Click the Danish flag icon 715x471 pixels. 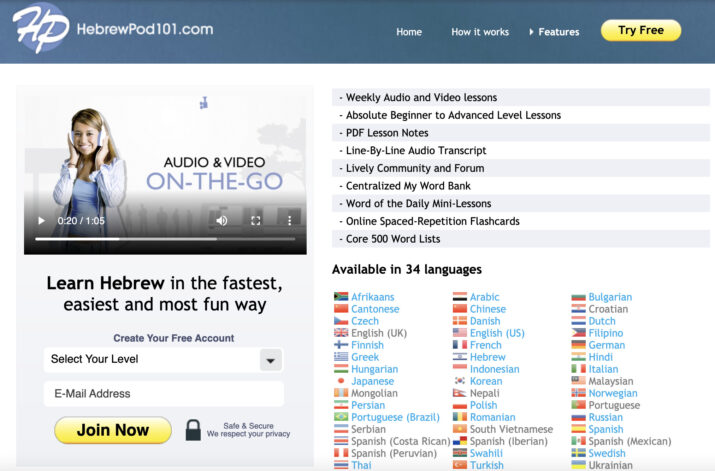[x=460, y=321]
